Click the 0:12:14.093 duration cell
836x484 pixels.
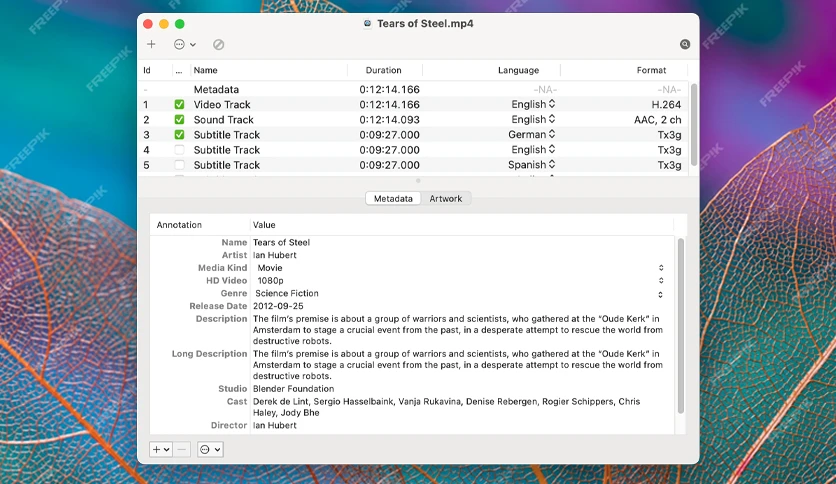pos(389,119)
